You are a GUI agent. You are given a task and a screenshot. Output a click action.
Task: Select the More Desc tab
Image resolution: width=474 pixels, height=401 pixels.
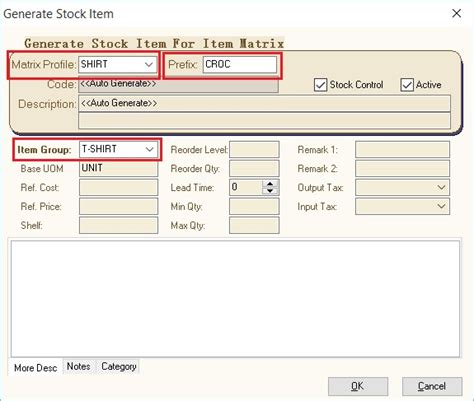click(35, 368)
